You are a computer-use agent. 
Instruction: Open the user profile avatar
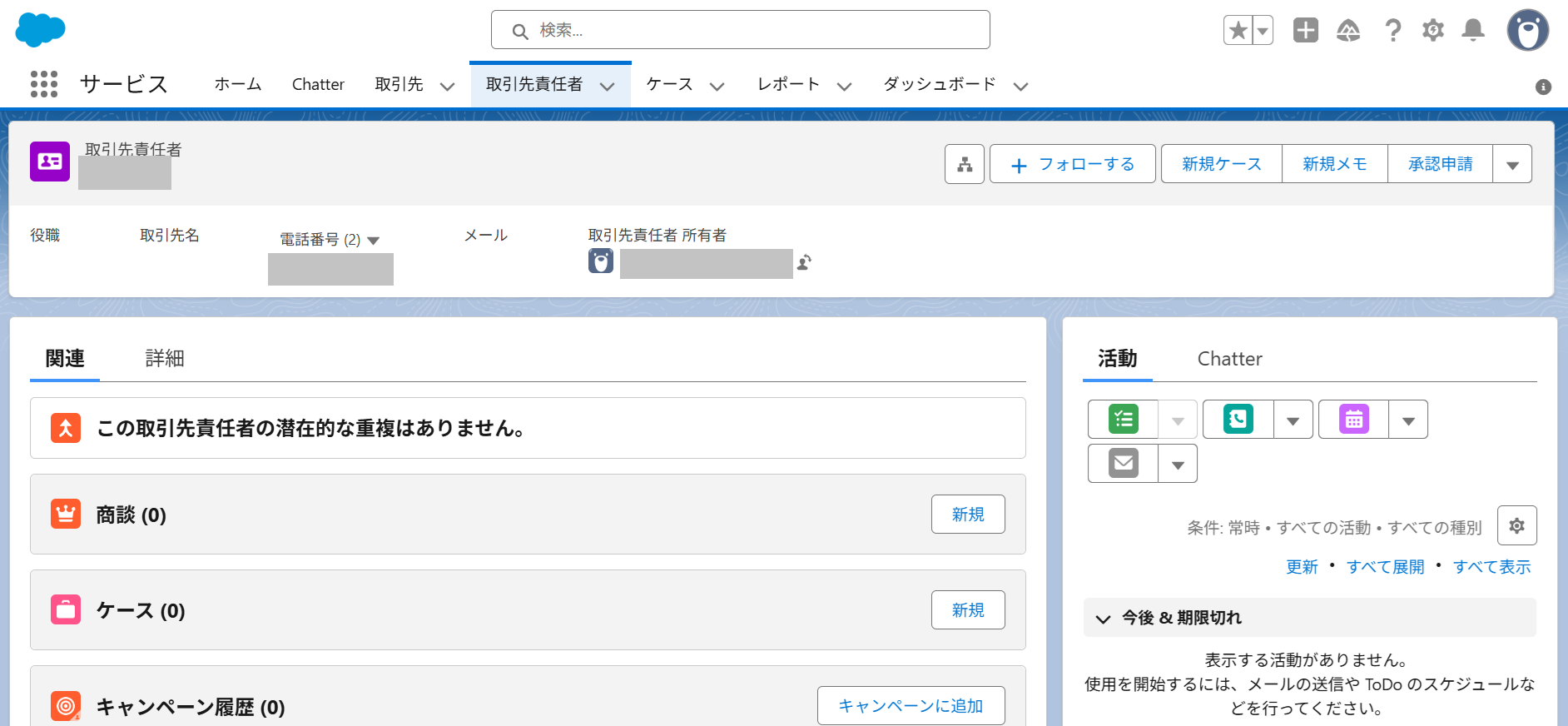point(1528,30)
